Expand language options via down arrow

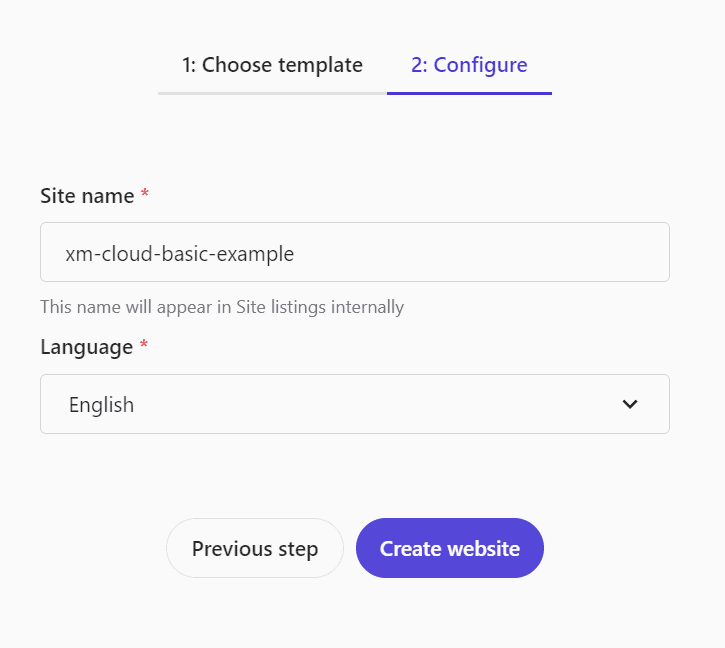pyautogui.click(x=630, y=404)
